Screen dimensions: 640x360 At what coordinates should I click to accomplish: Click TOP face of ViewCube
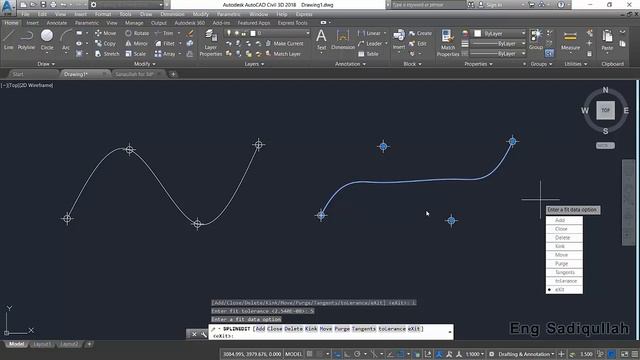click(605, 110)
